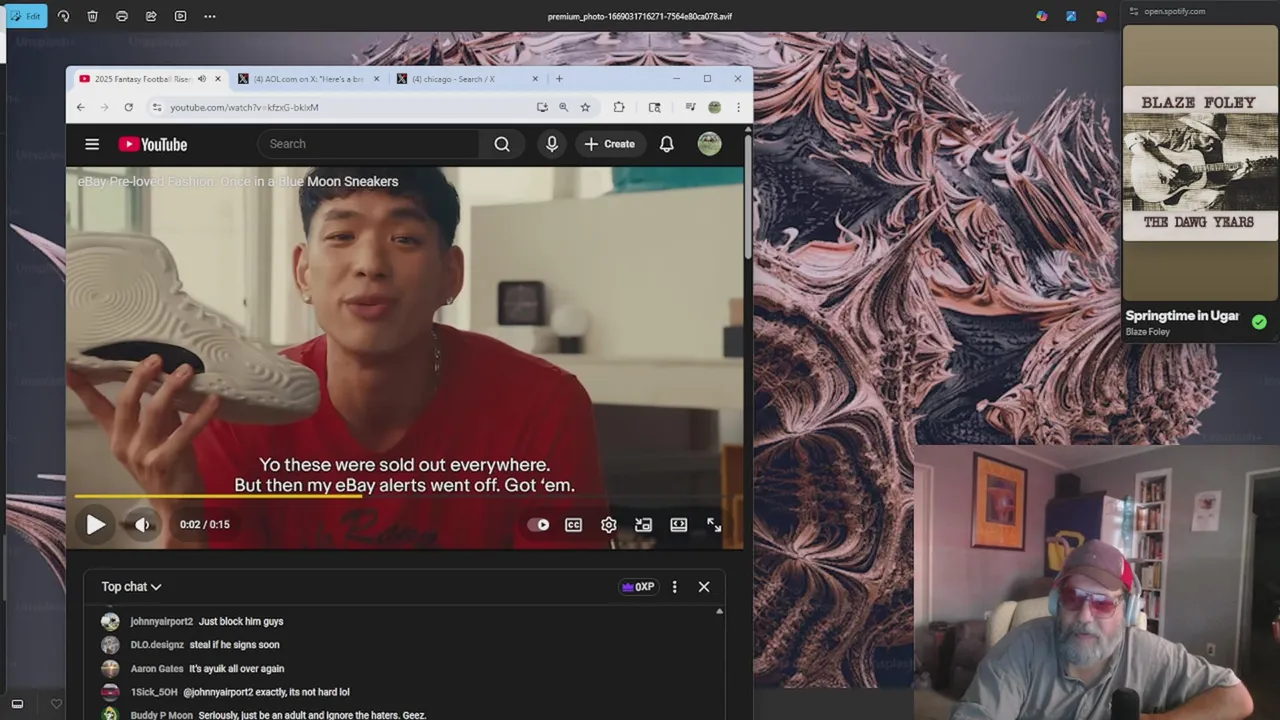This screenshot has height=720, width=1280.
Task: Open zoom control in address bar
Action: 563,107
